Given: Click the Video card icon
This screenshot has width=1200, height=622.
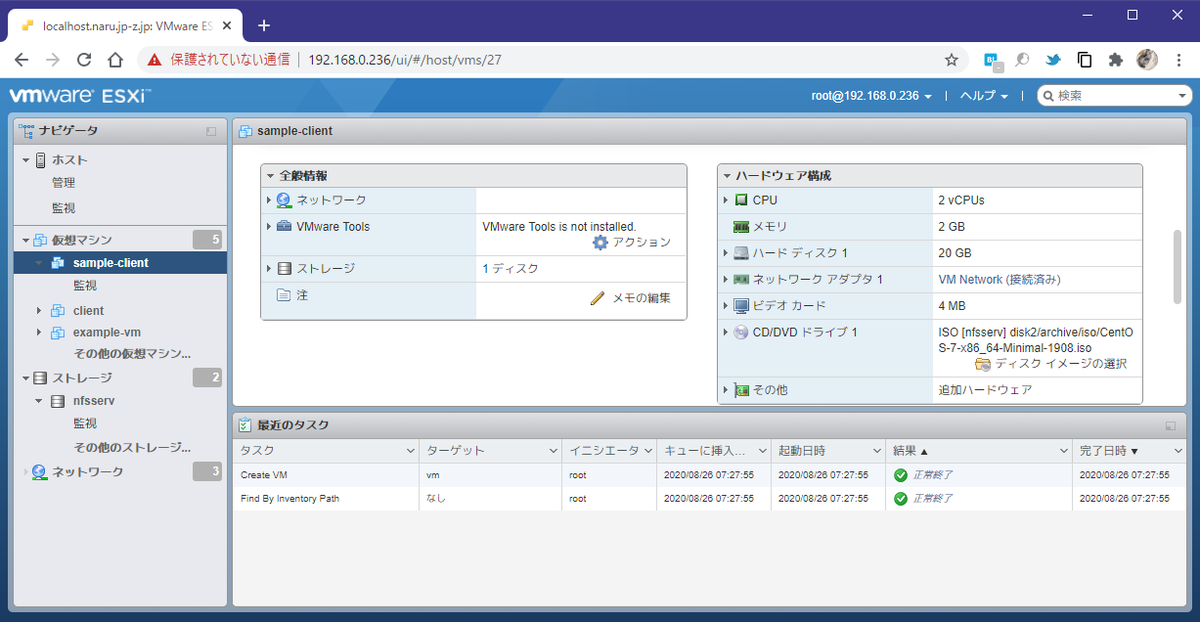Looking at the screenshot, I should (741, 305).
